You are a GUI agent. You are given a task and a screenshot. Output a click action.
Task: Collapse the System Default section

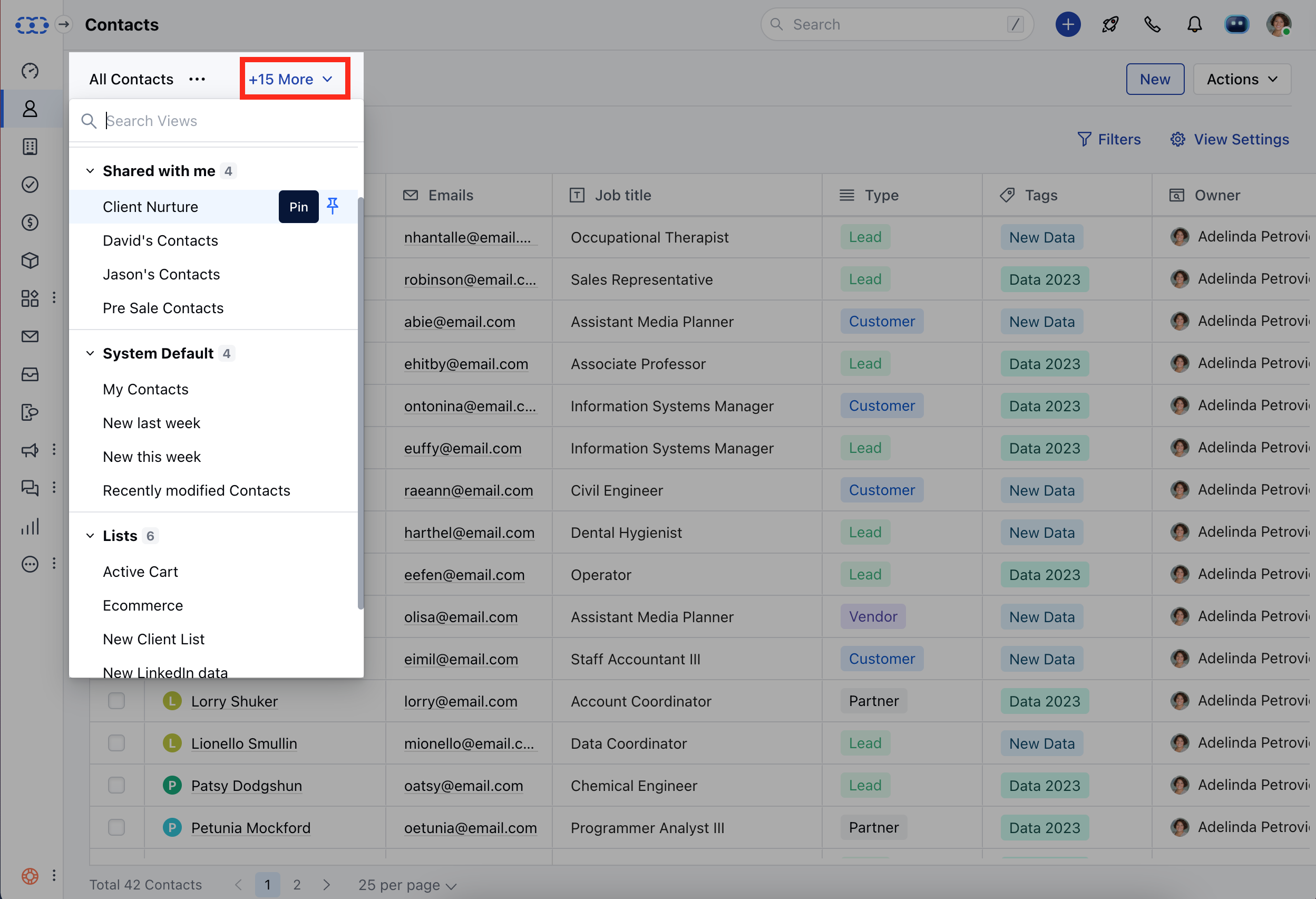point(90,353)
